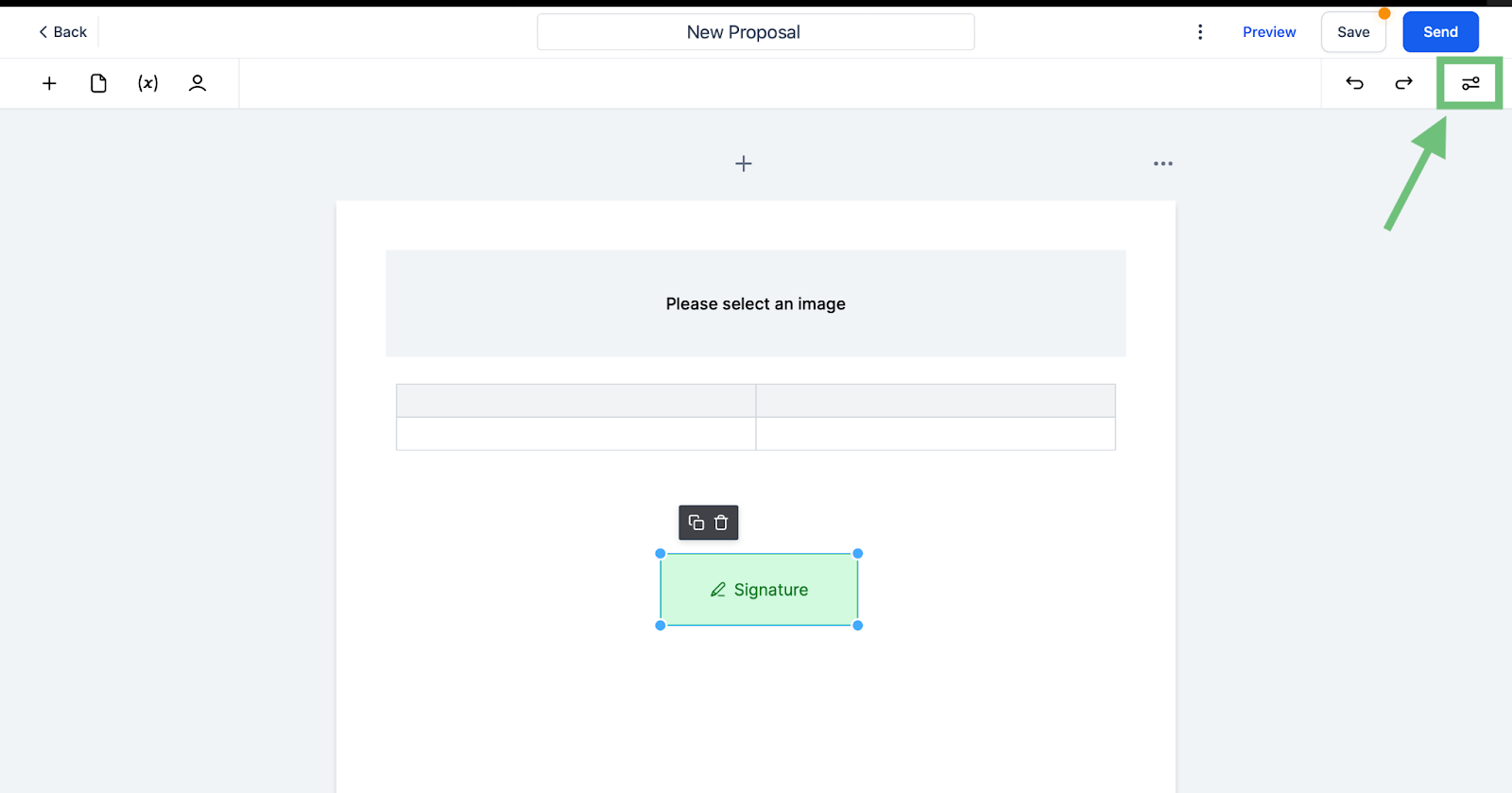Send the proposal
The image size is (1512, 793).
pyautogui.click(x=1440, y=32)
